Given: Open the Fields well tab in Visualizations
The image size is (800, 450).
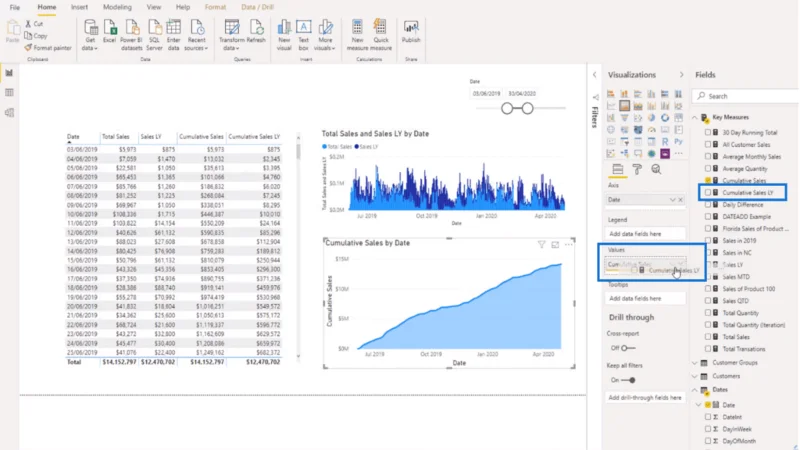Looking at the screenshot, I should 618,169.
